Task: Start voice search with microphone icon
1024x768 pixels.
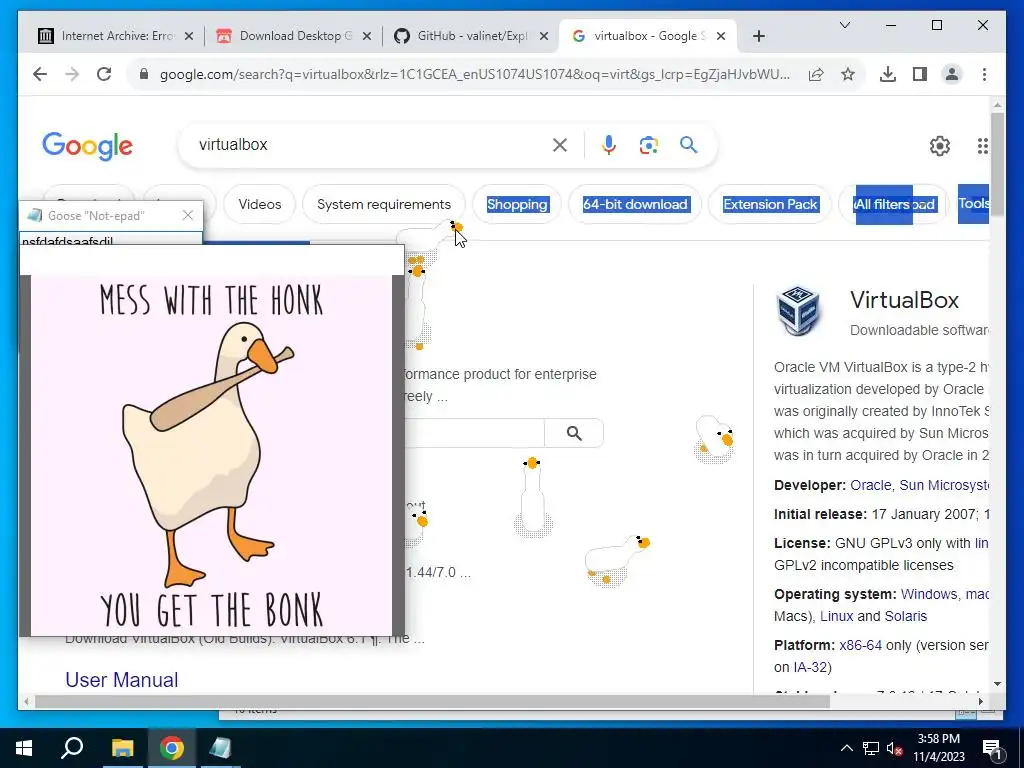Action: [609, 145]
